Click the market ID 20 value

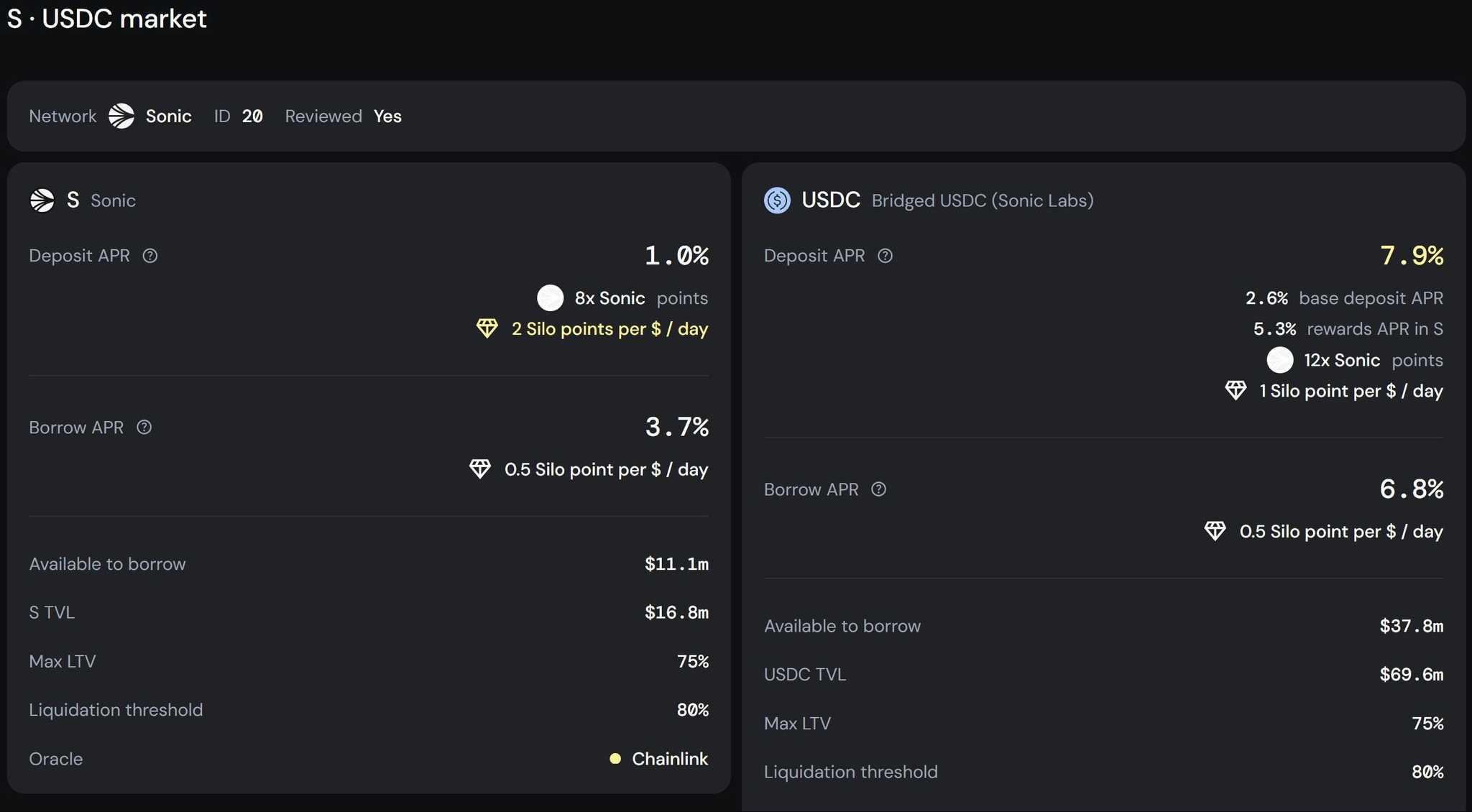[x=252, y=116]
